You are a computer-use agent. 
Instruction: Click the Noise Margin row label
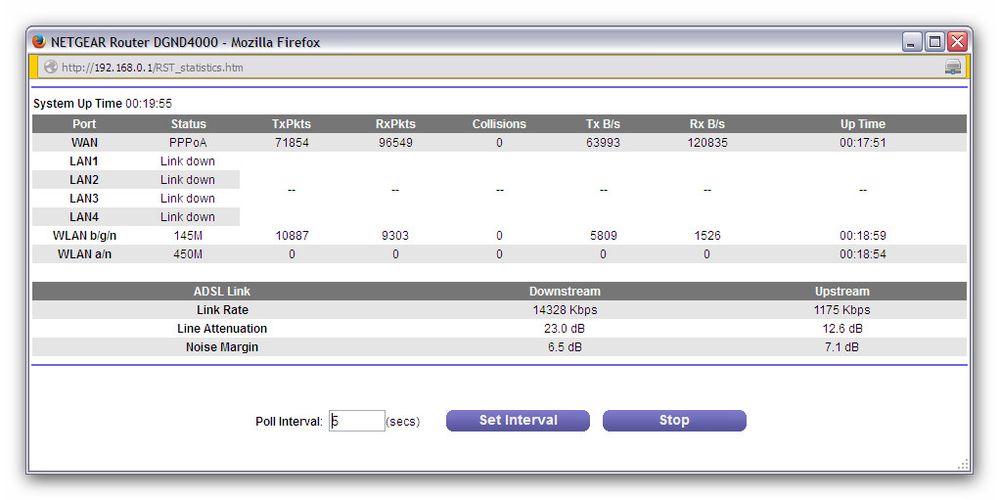(222, 347)
